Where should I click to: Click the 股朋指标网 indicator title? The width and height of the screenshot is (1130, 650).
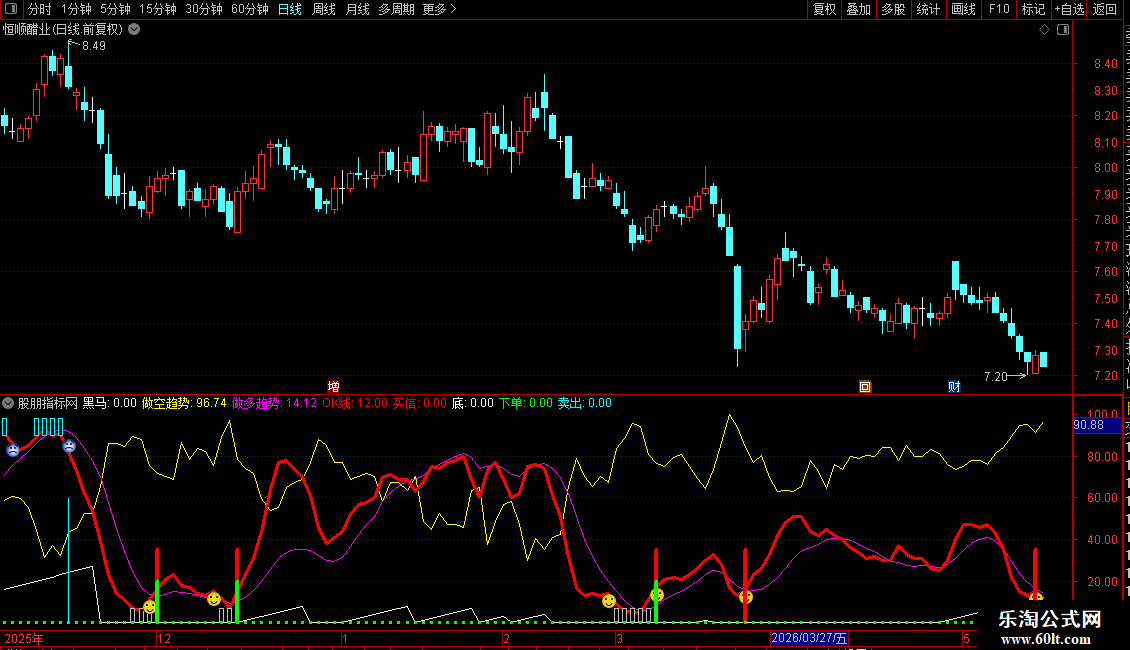48,403
